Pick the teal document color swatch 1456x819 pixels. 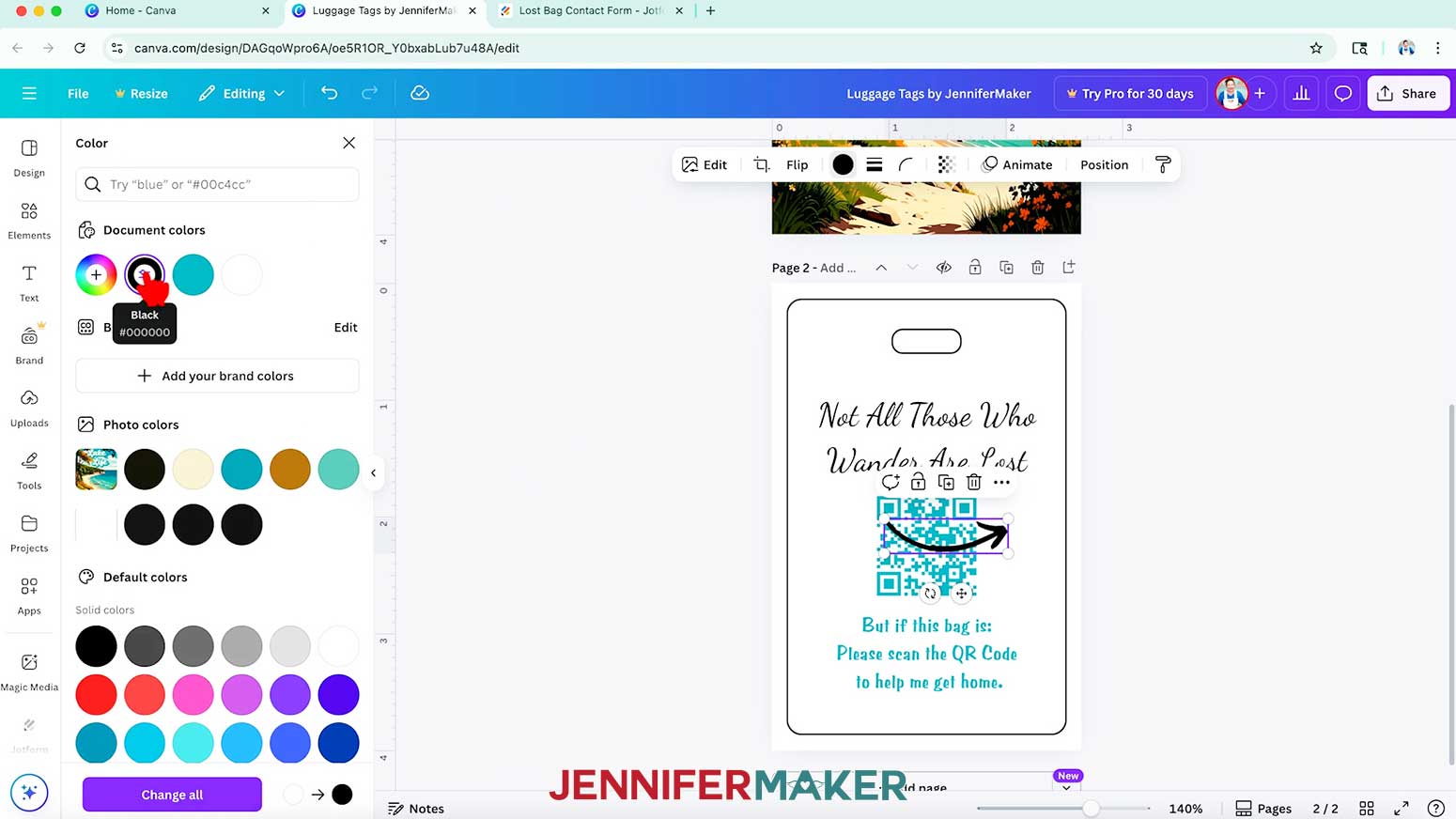193,274
